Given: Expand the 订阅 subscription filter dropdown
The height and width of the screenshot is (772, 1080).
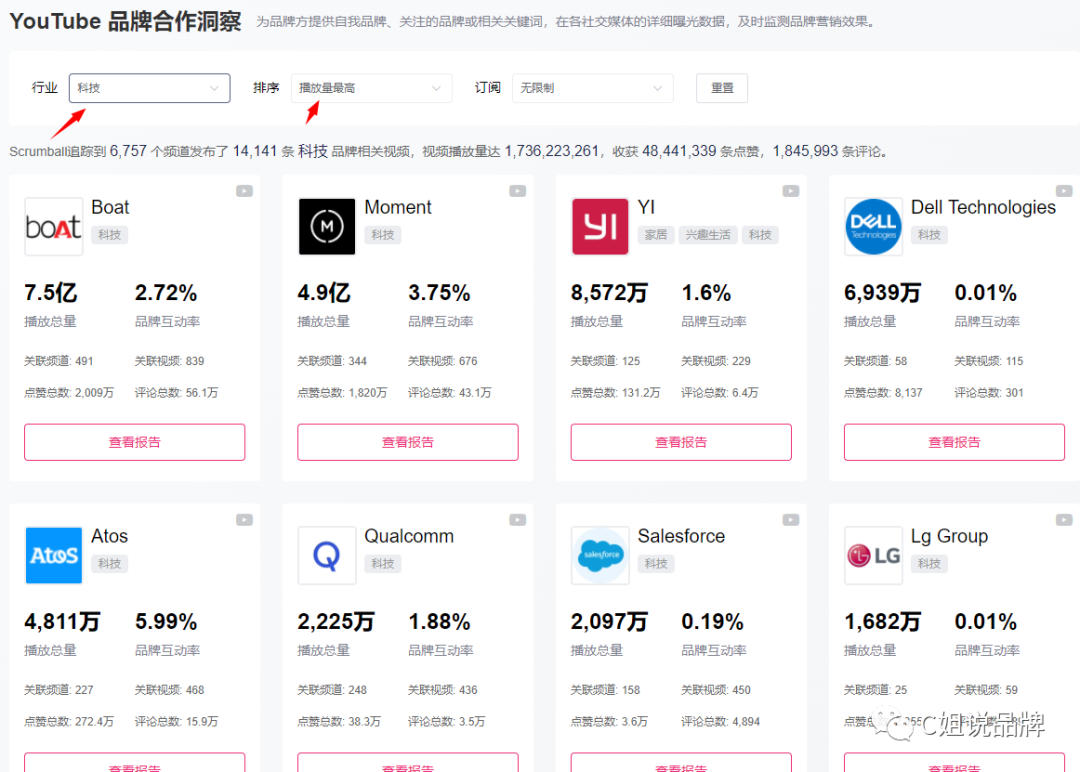Looking at the screenshot, I should click(x=592, y=88).
